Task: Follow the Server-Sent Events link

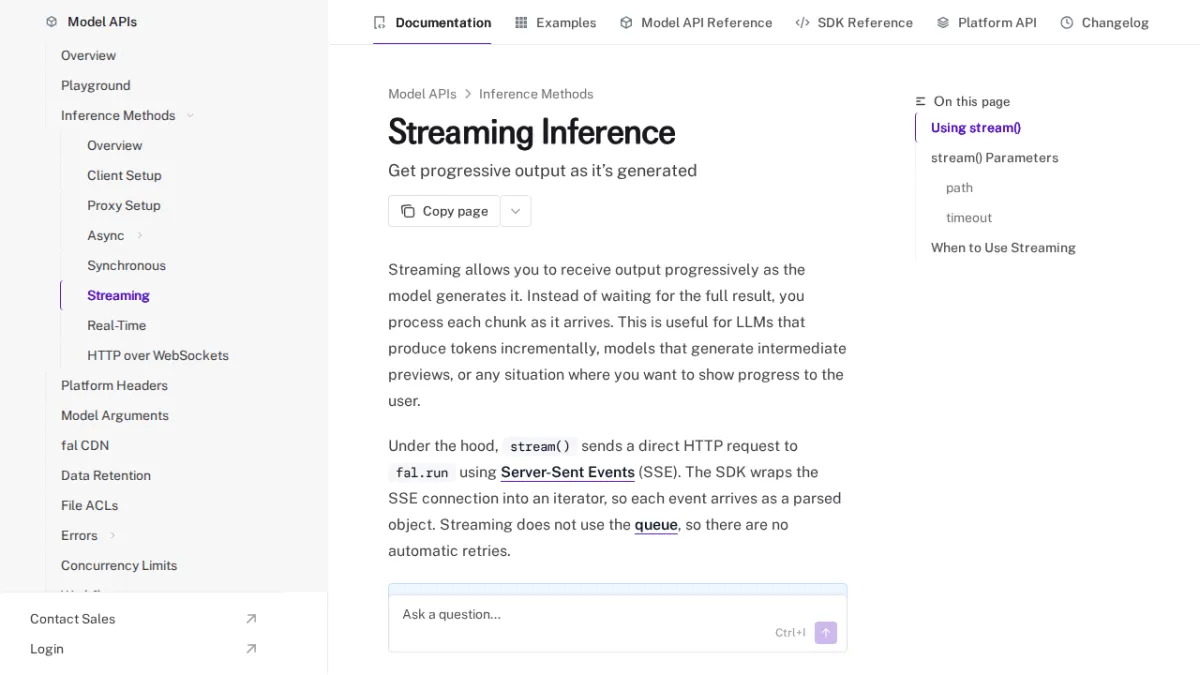Action: [568, 472]
